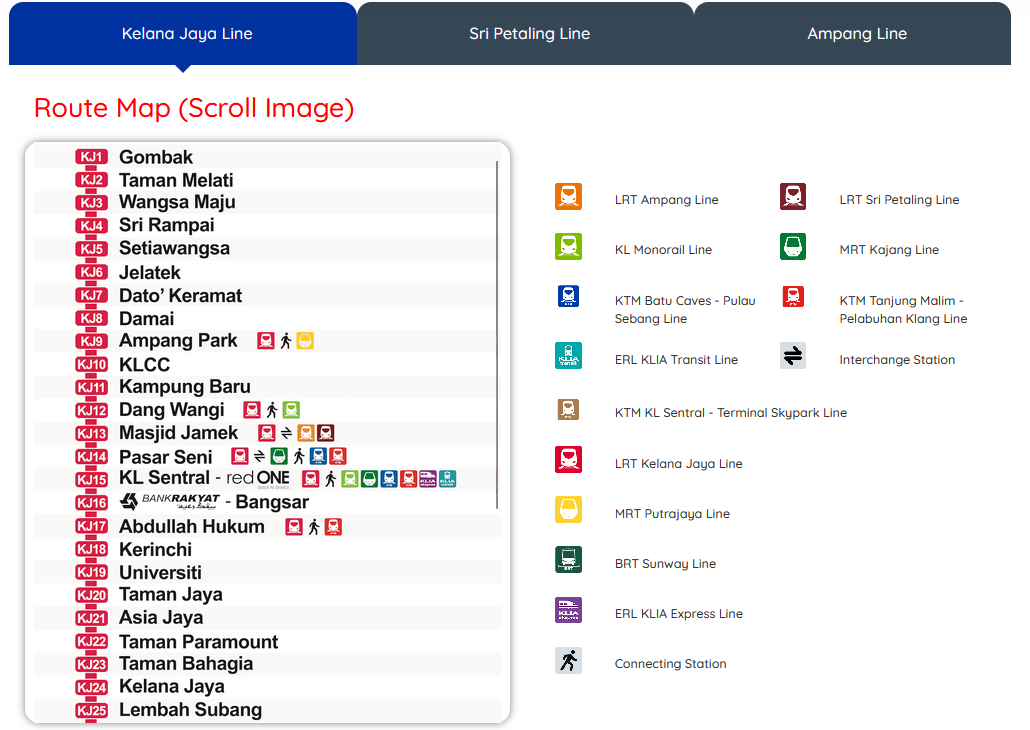Click the Kelana Jaya station name in the map

[x=171, y=687]
